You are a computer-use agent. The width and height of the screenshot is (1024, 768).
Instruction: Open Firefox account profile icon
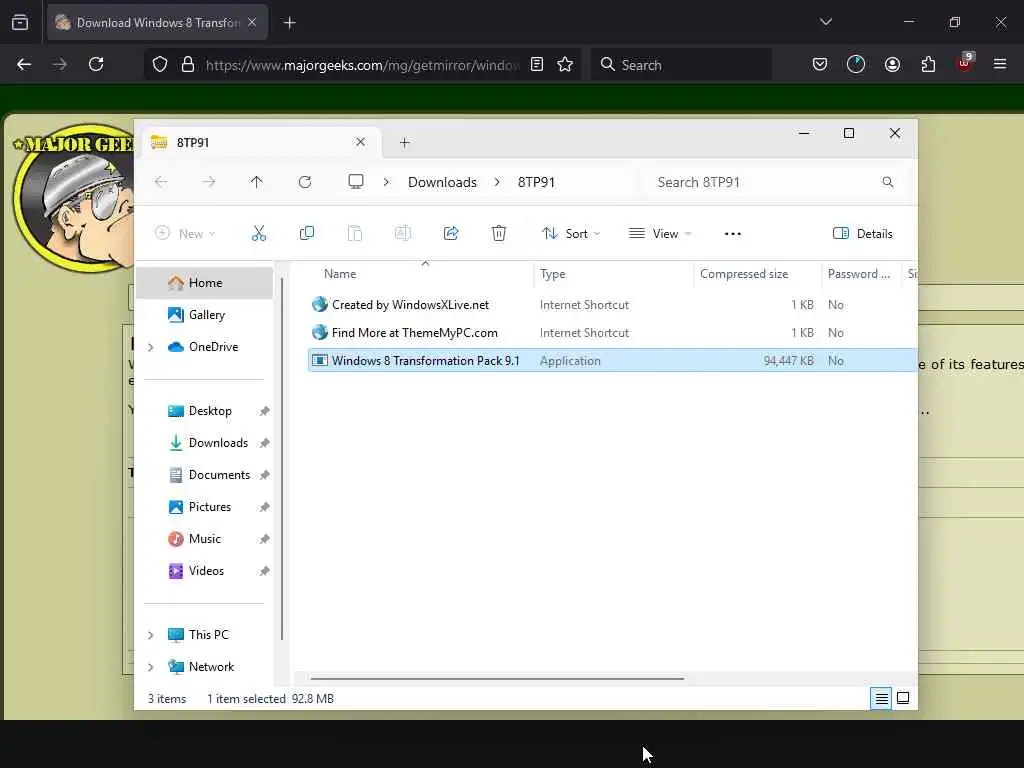[x=892, y=64]
